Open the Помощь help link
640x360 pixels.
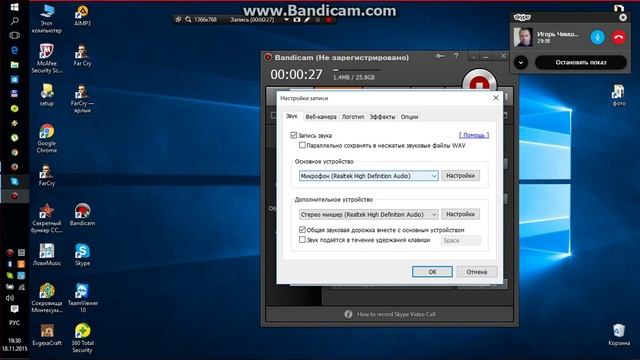(x=474, y=135)
